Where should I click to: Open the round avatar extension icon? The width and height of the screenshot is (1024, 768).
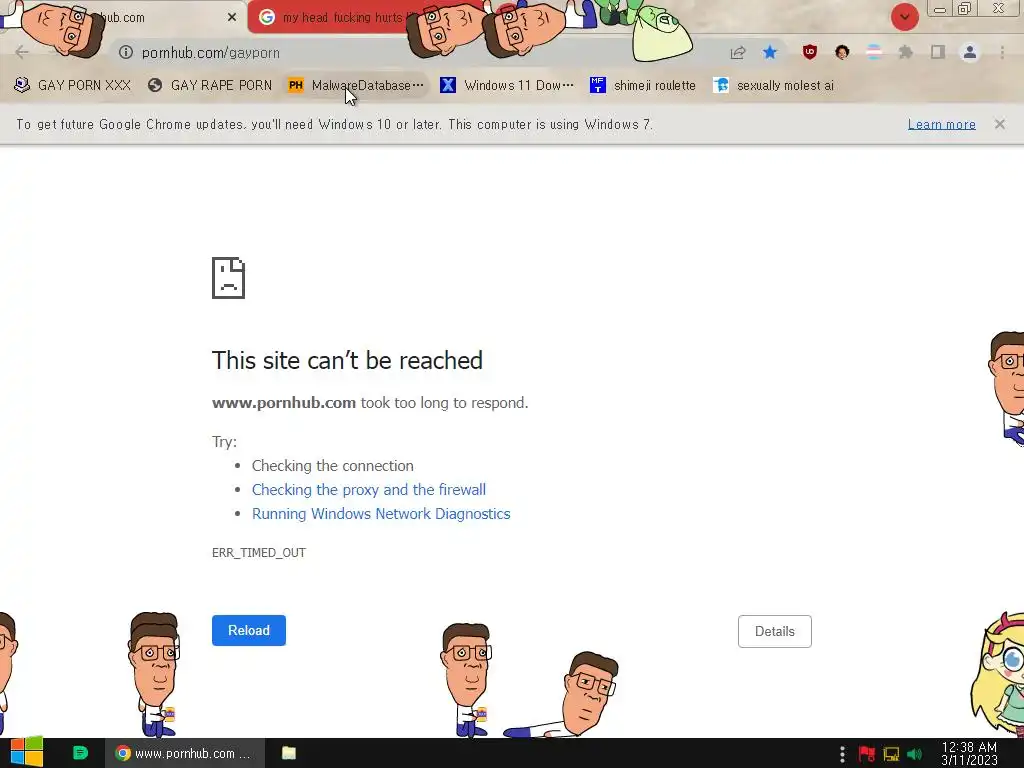(x=842, y=52)
